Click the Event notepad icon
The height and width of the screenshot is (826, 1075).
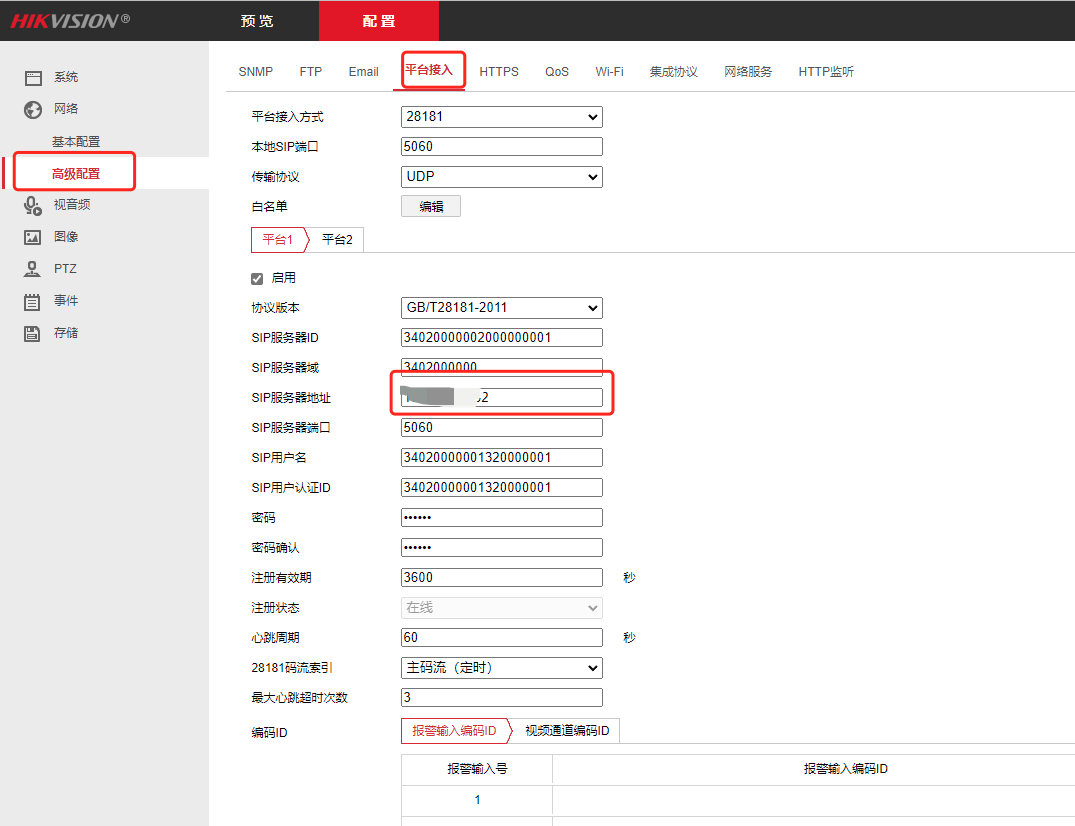point(33,301)
